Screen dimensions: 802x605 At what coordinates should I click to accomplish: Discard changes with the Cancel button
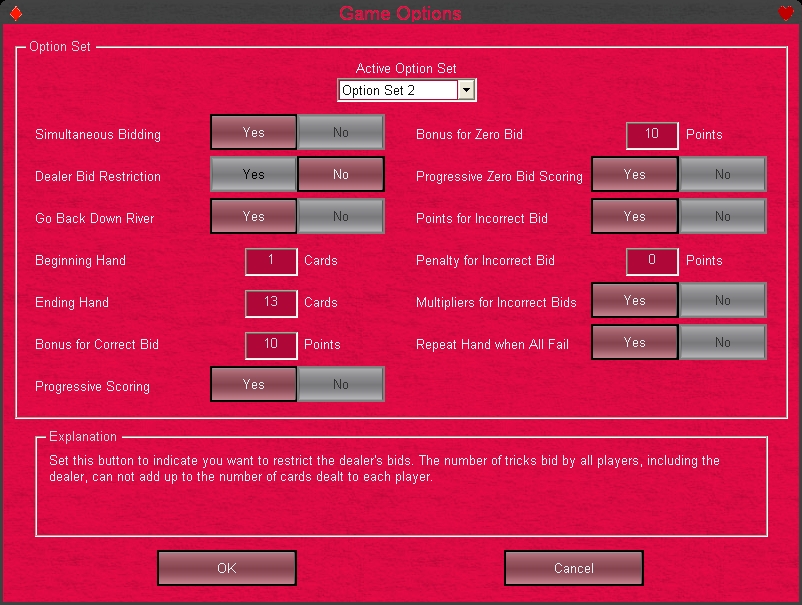[x=573, y=568]
